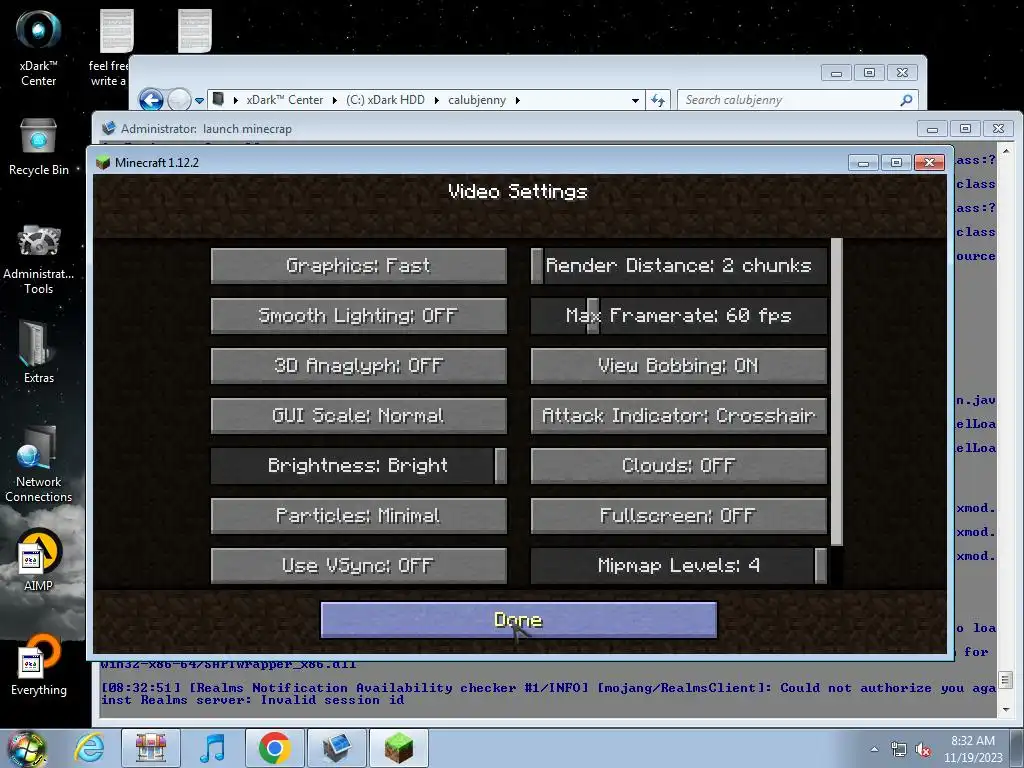The width and height of the screenshot is (1024, 768).
Task: Expand arrow after (C:) xDark HDD
Action: coord(436,100)
